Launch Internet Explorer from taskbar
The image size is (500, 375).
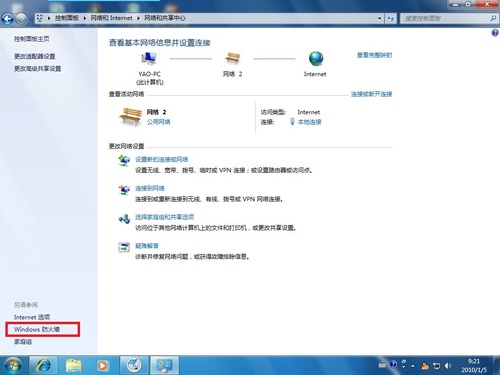click(x=43, y=365)
